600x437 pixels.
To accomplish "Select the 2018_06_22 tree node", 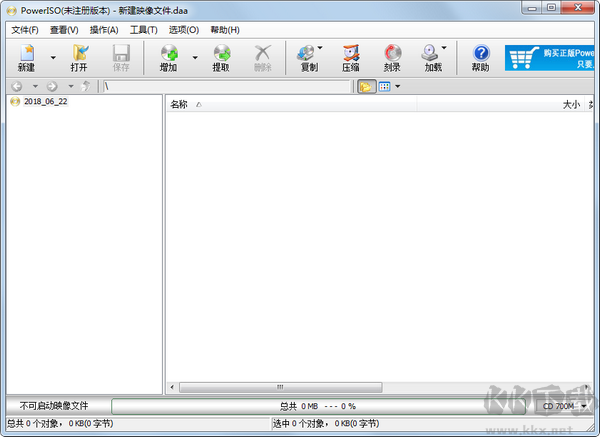I will point(46,101).
